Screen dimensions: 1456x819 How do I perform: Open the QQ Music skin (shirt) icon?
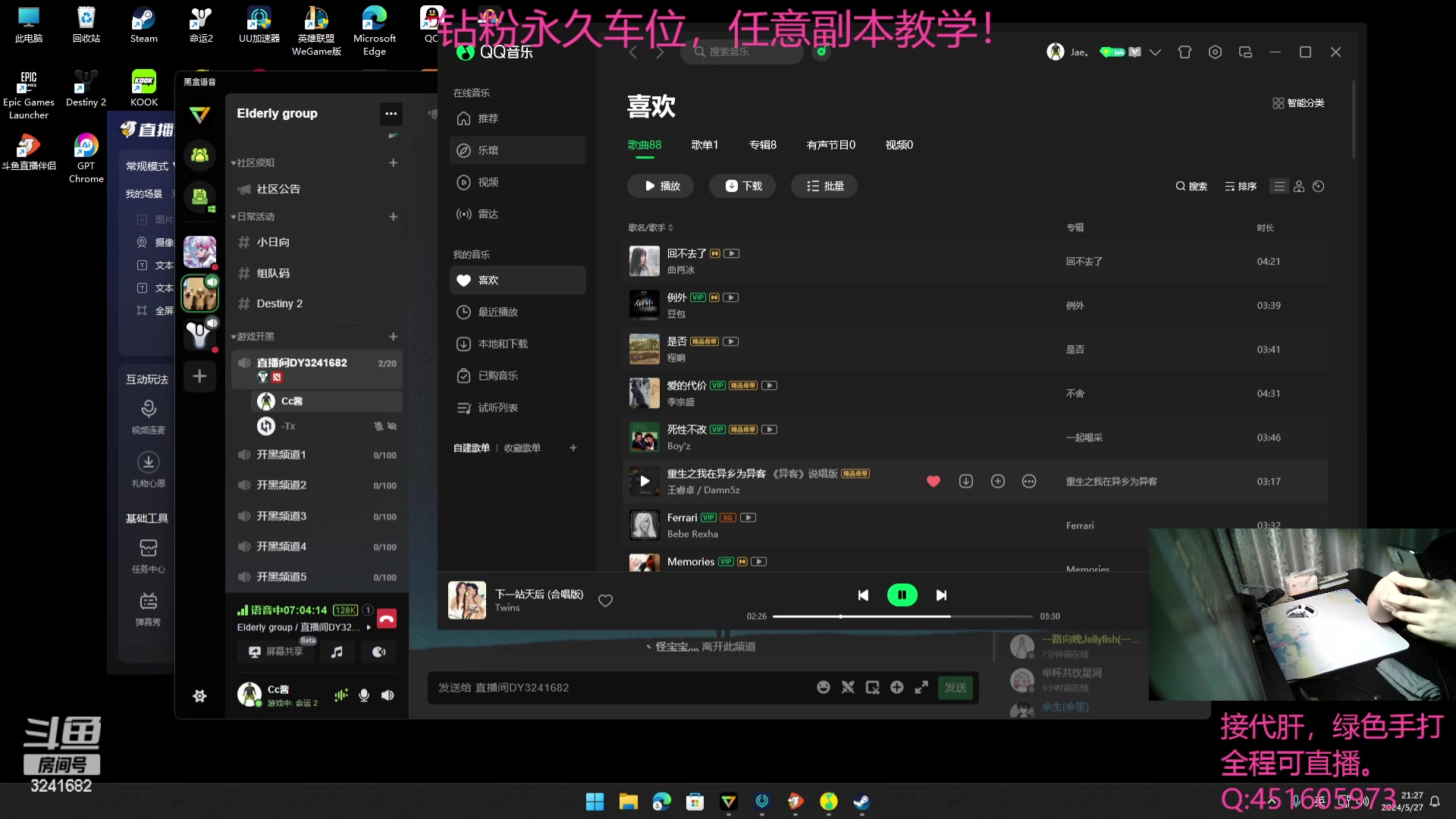click(x=1185, y=52)
